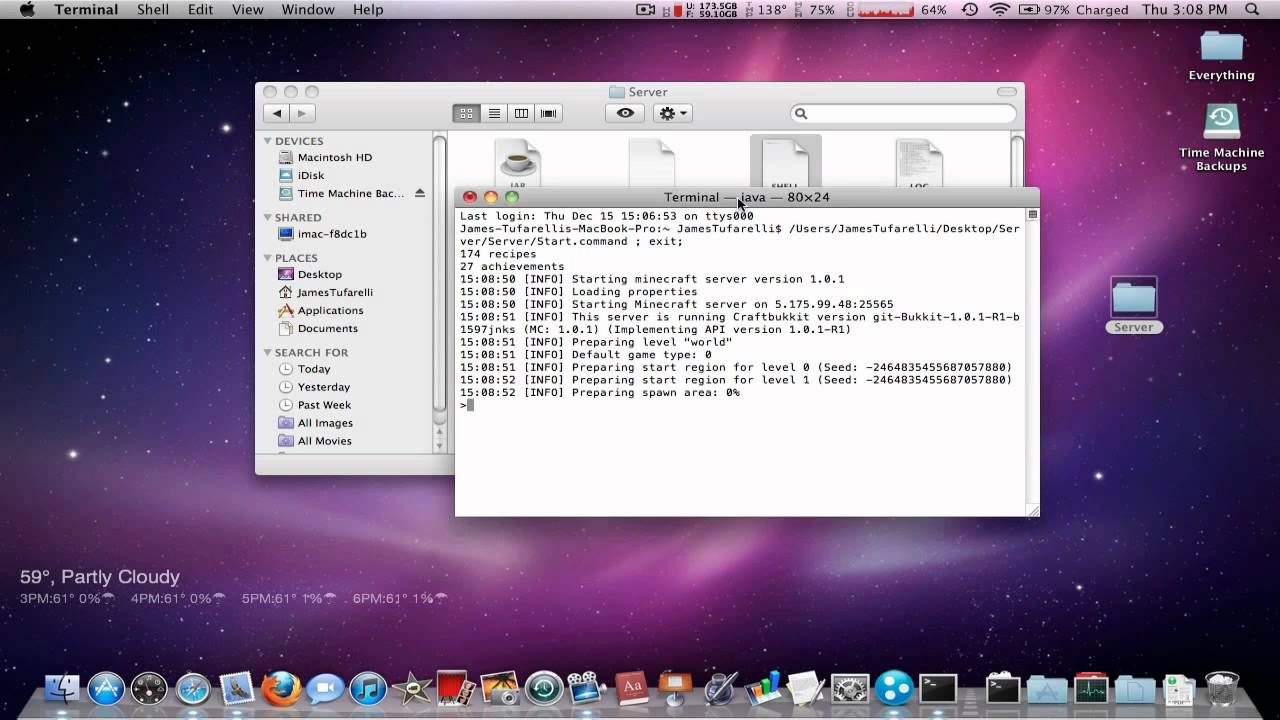This screenshot has height=720, width=1280.
Task: Select Time Machine Backups drive on desktop
Action: click(x=1221, y=137)
